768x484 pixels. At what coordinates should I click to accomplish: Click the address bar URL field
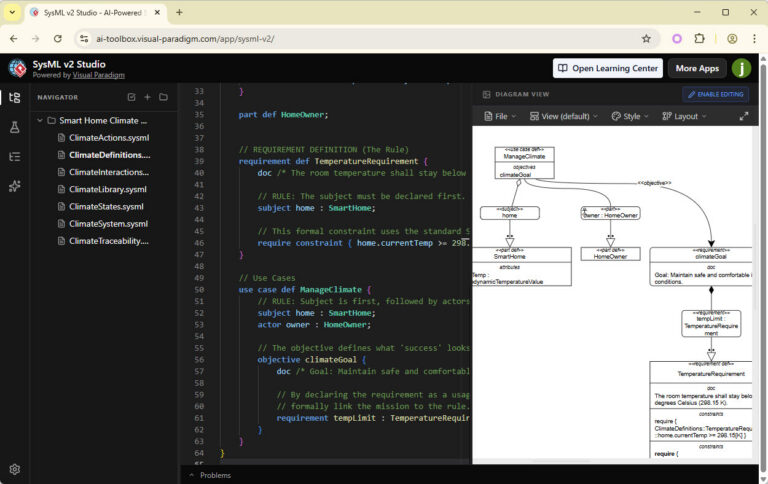coord(367,39)
